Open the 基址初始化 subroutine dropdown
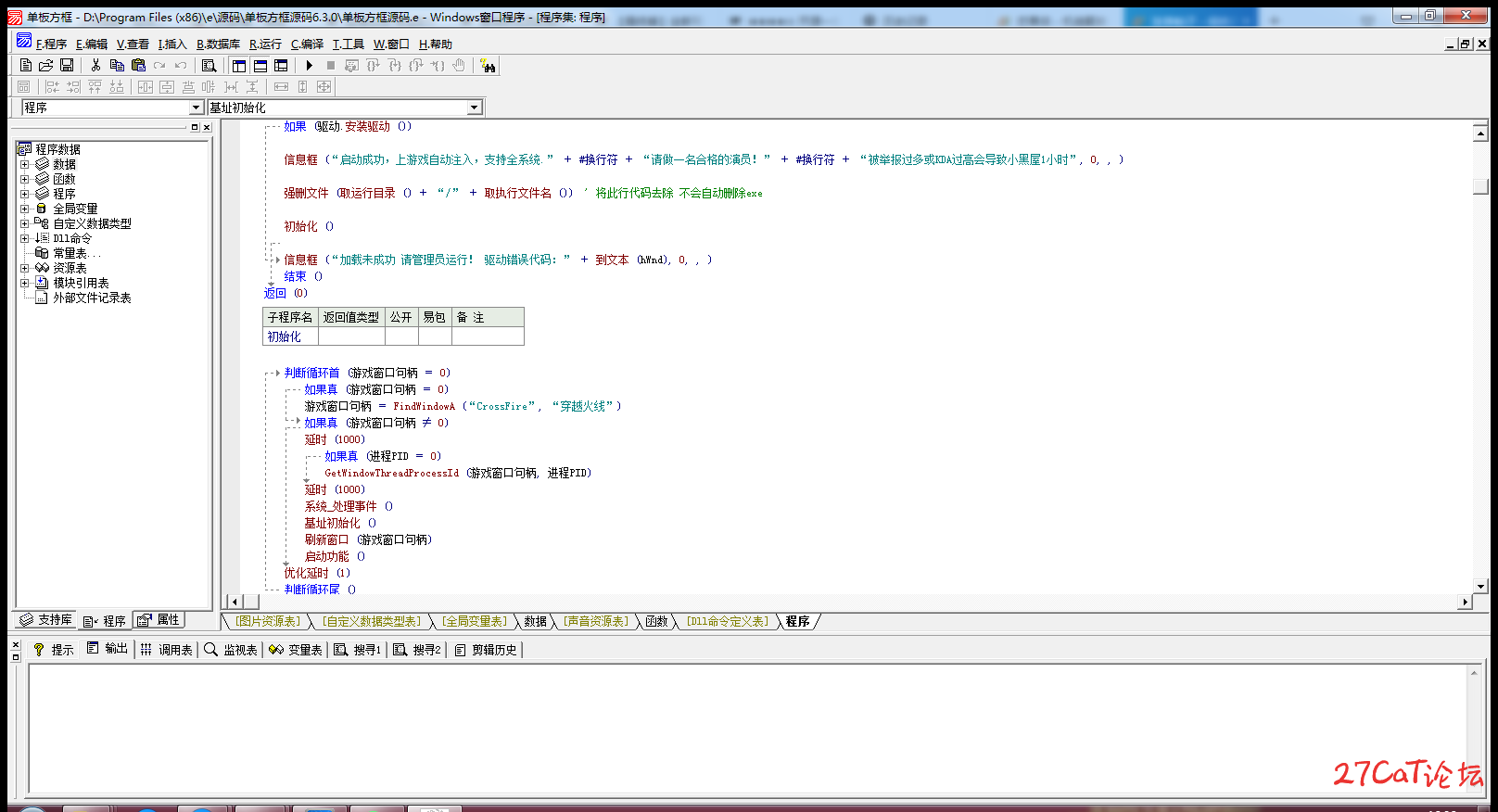 (x=475, y=108)
